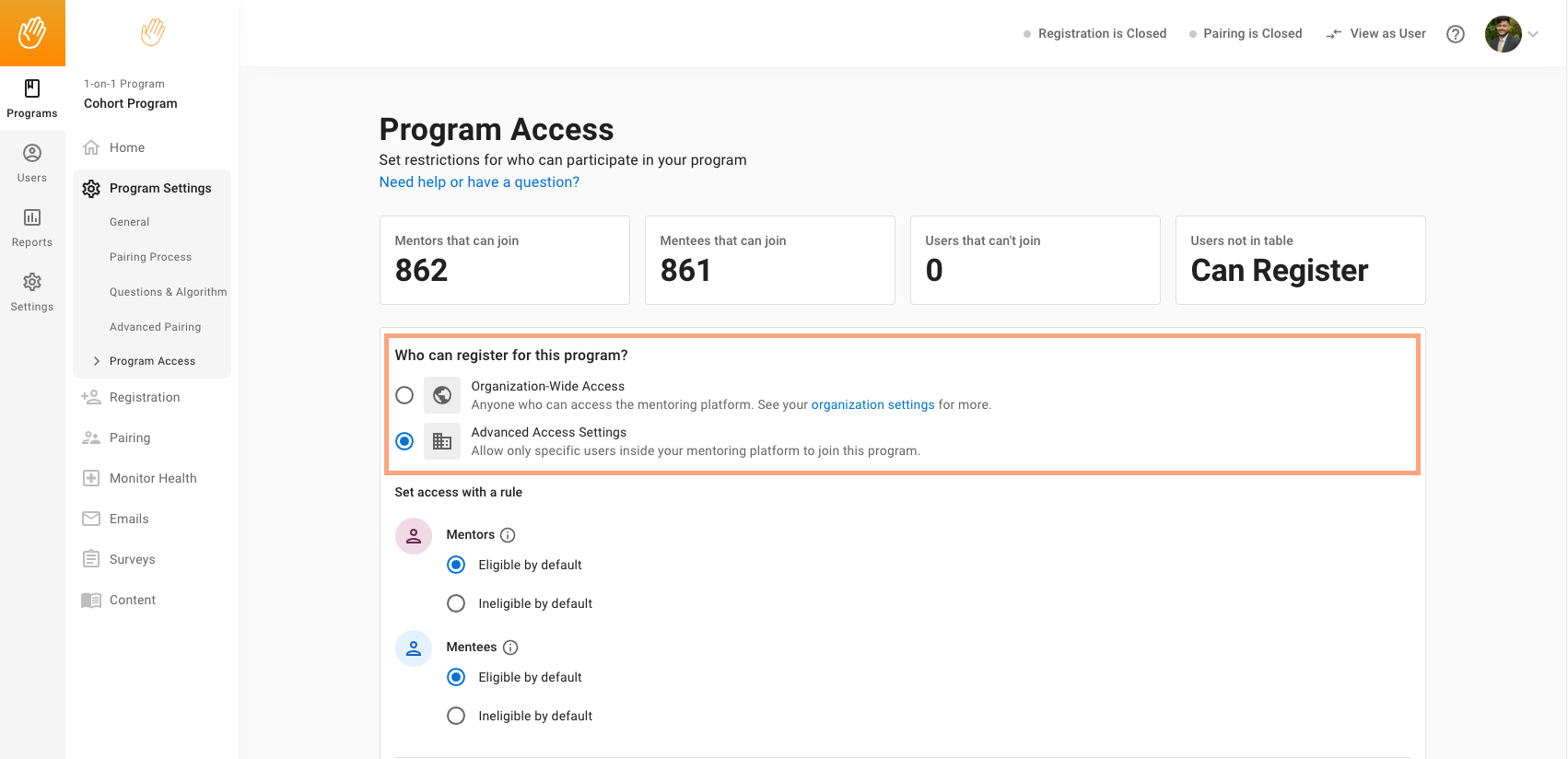This screenshot has width=1568, height=759.
Task: Select Organization-Wide Access radio button
Action: (x=404, y=395)
